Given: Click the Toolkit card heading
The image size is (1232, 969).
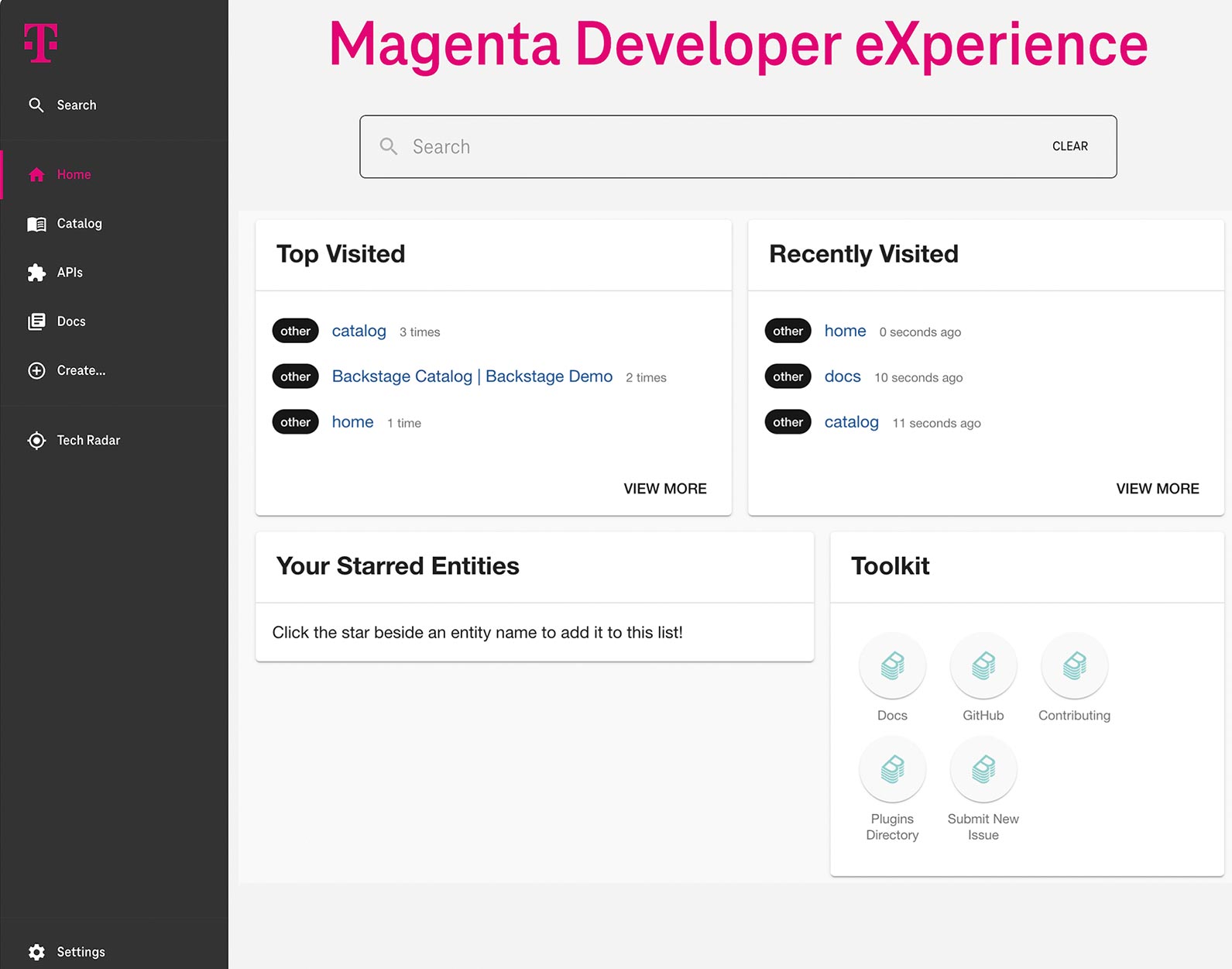Looking at the screenshot, I should (x=890, y=566).
